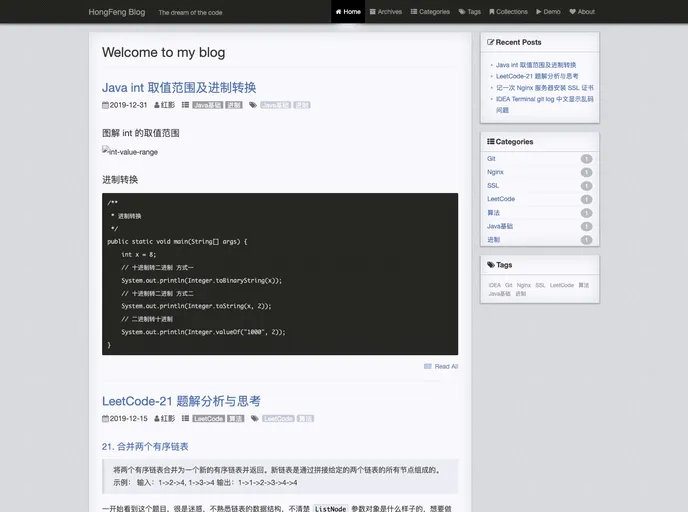Click the calendar icon beside 2019-12-31
The height and width of the screenshot is (512, 688).
coord(105,105)
